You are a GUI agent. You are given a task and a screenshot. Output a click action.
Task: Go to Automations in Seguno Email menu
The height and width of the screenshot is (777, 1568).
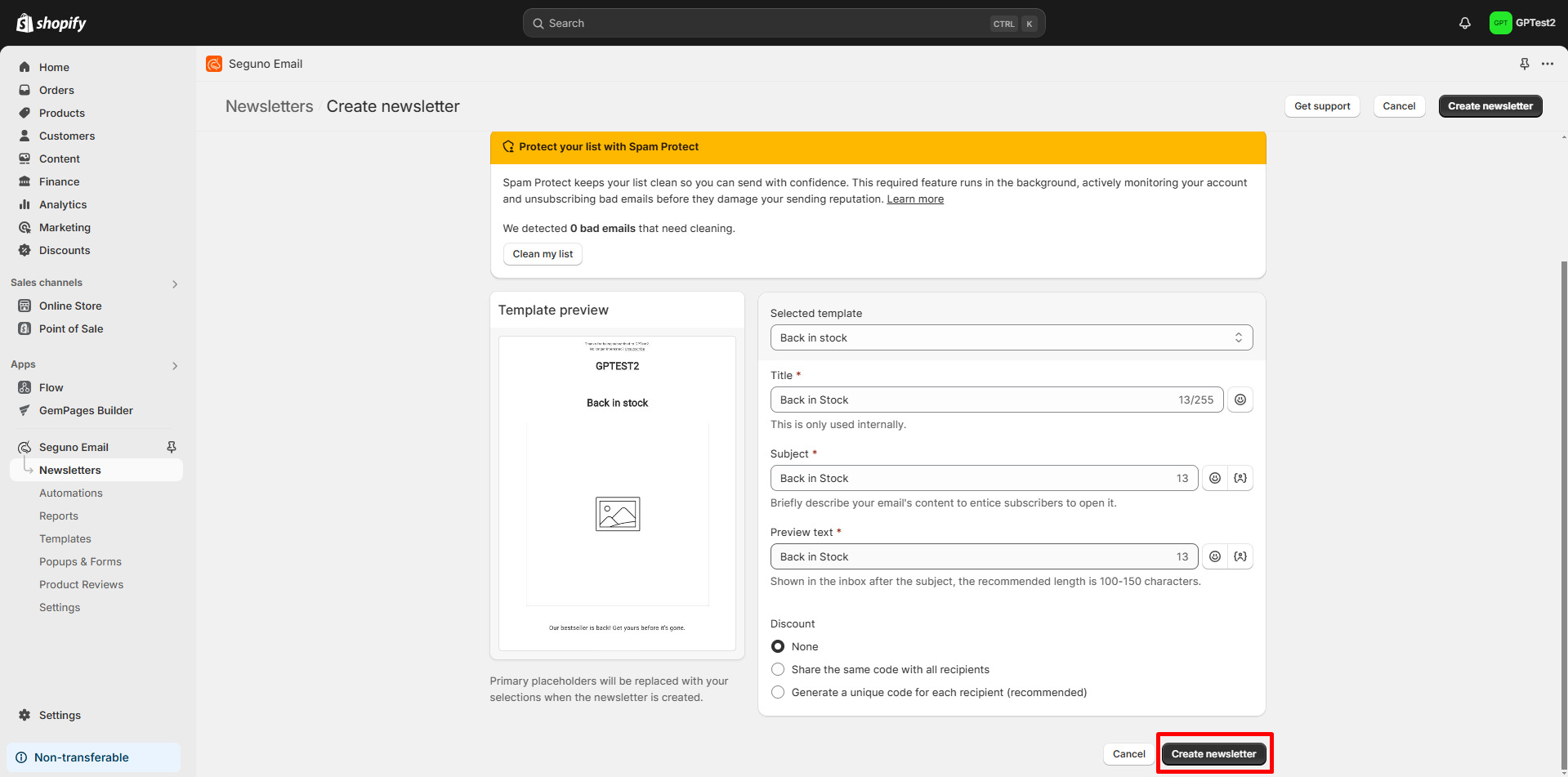tap(71, 493)
